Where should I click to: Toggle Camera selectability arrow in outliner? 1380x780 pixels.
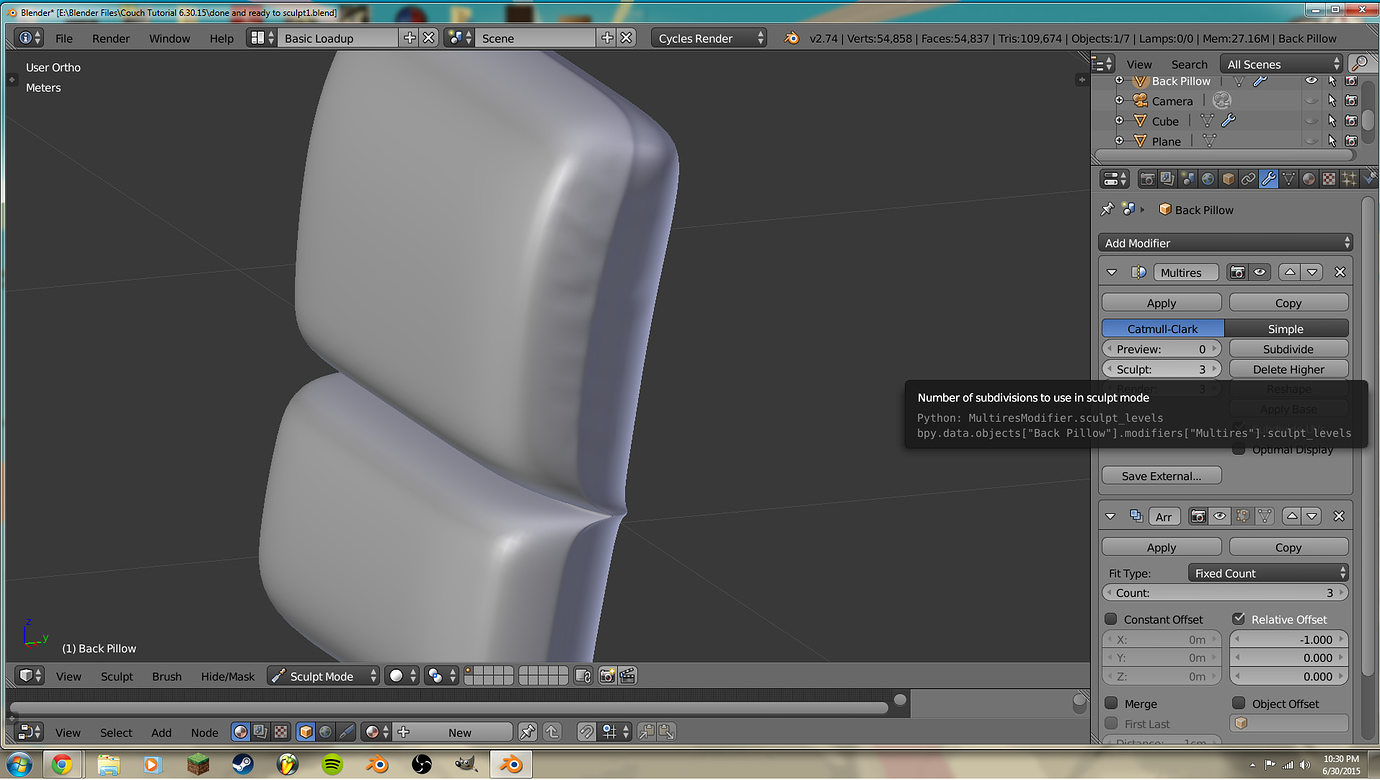pos(1332,101)
